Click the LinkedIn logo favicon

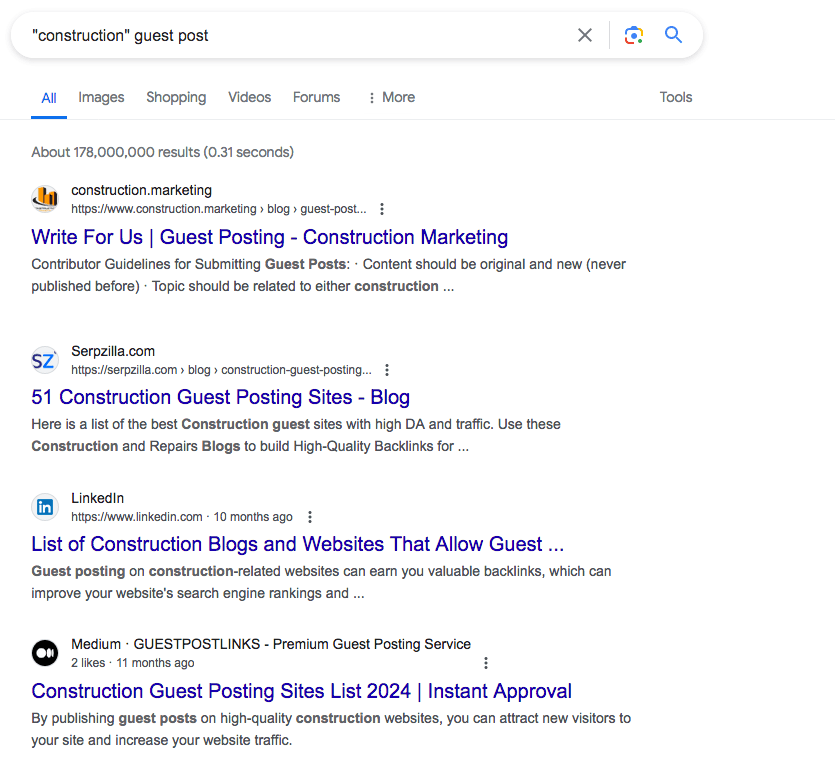pos(45,507)
